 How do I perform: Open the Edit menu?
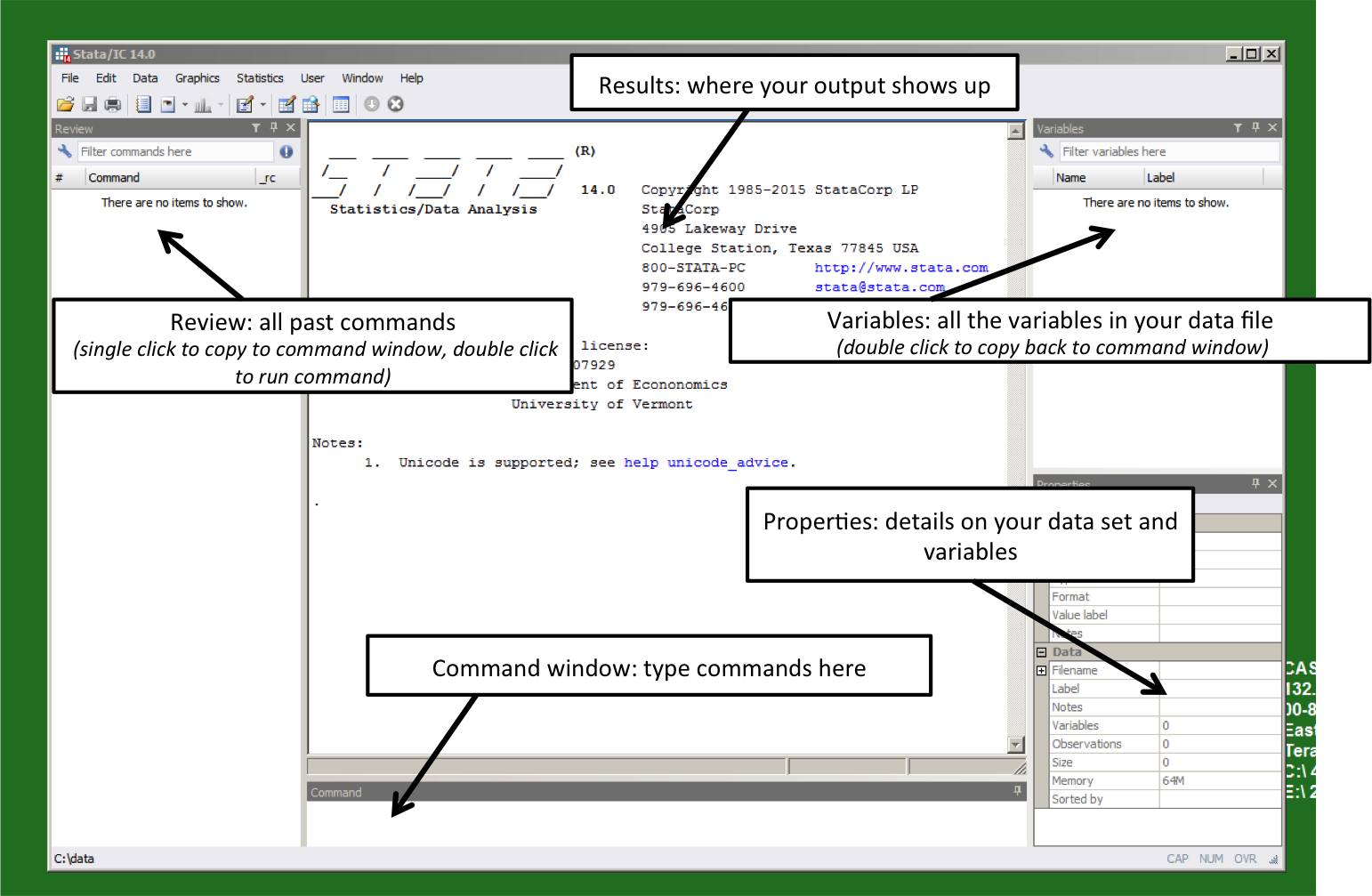[x=106, y=78]
